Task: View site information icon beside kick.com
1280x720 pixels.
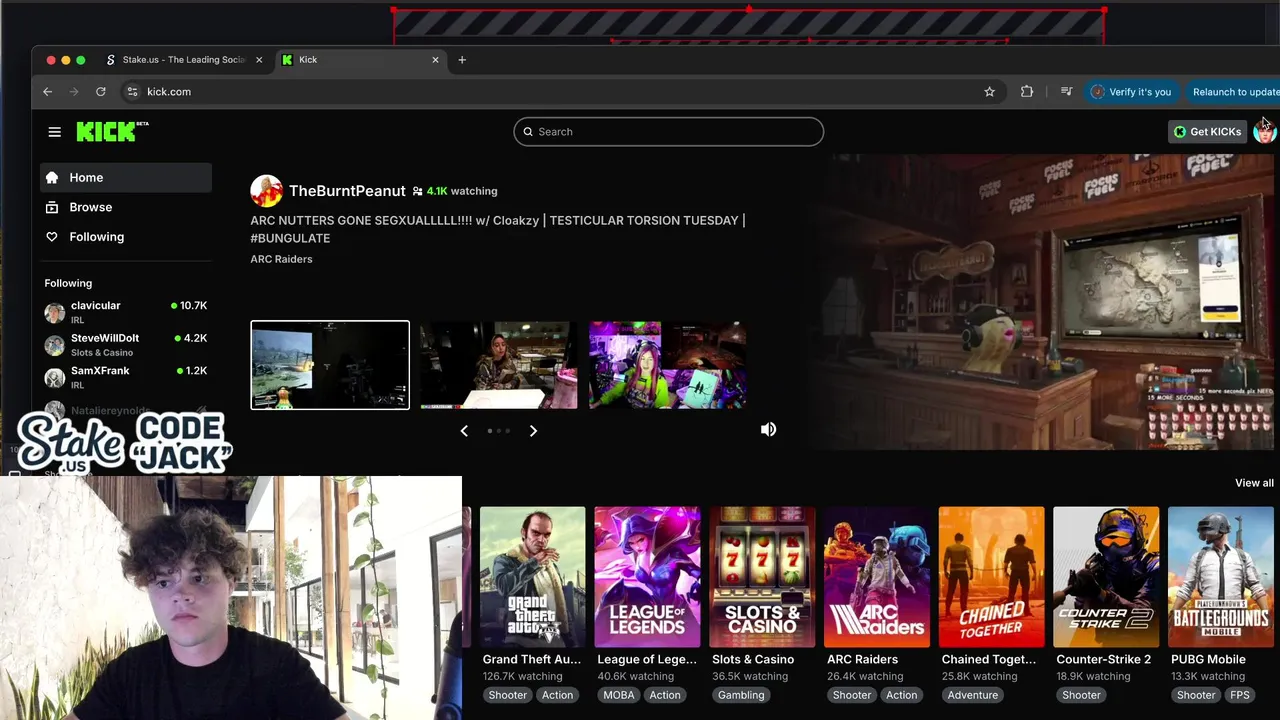Action: point(132,91)
